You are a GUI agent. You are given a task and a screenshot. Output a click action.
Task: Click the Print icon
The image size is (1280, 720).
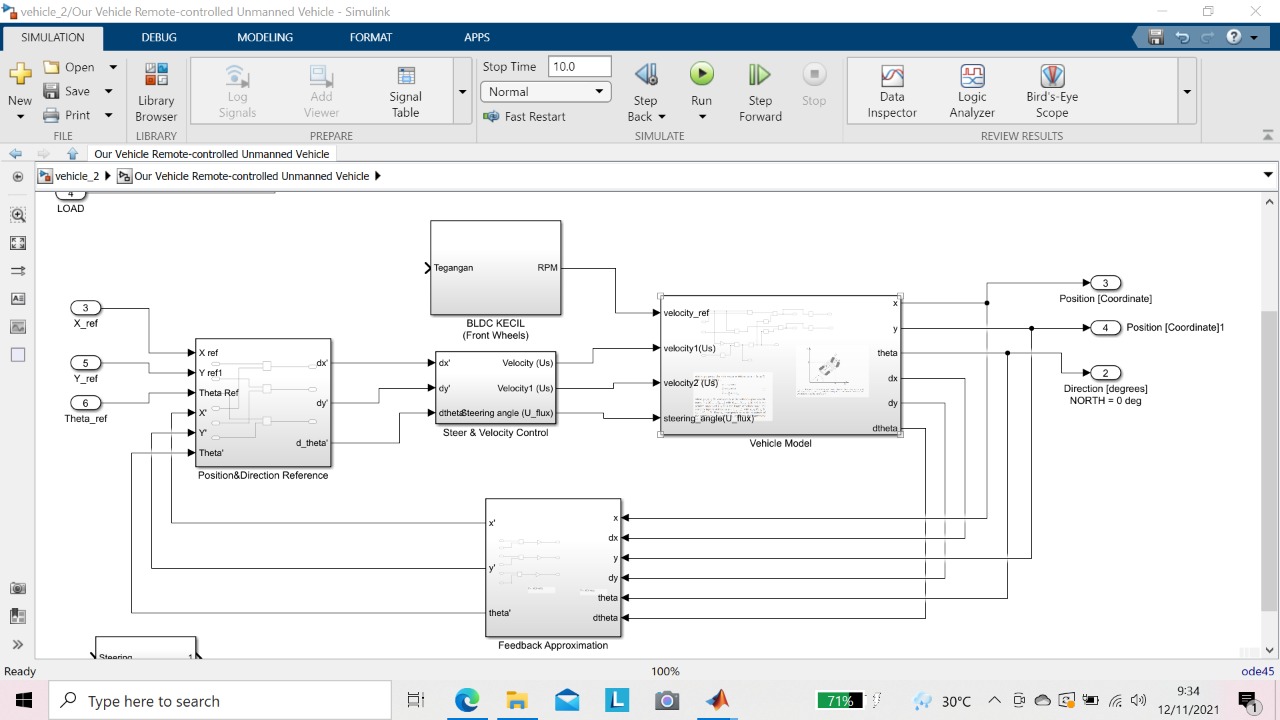51,115
